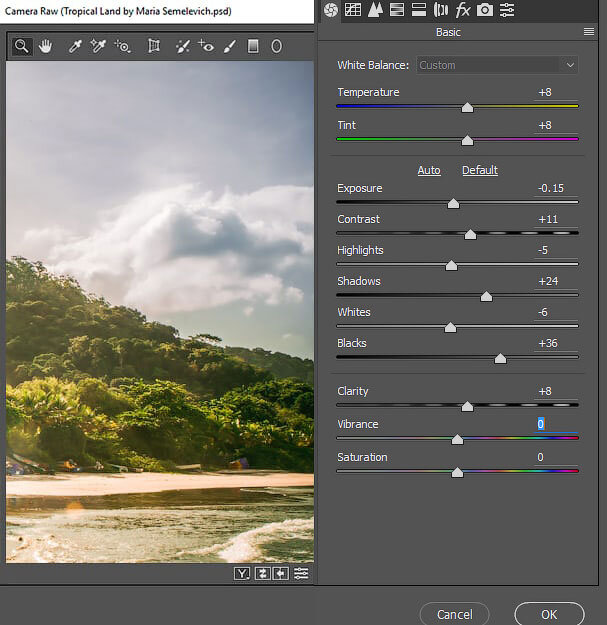Select the Red Eye Removal tool
The width and height of the screenshot is (607, 625).
206,46
